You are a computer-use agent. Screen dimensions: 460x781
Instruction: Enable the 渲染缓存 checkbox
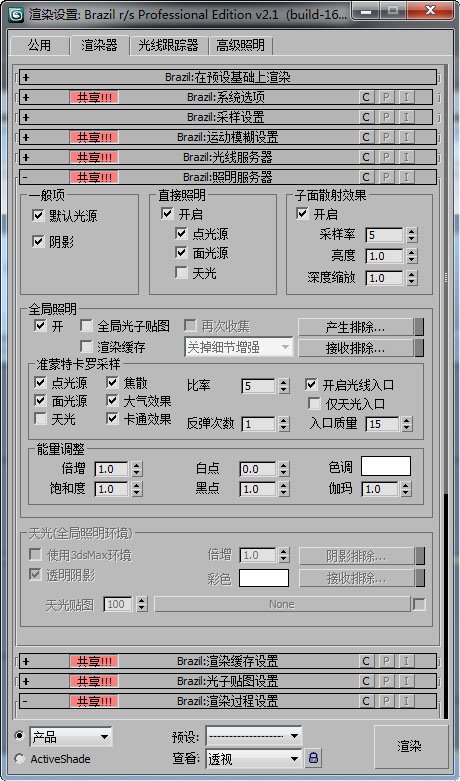87,346
